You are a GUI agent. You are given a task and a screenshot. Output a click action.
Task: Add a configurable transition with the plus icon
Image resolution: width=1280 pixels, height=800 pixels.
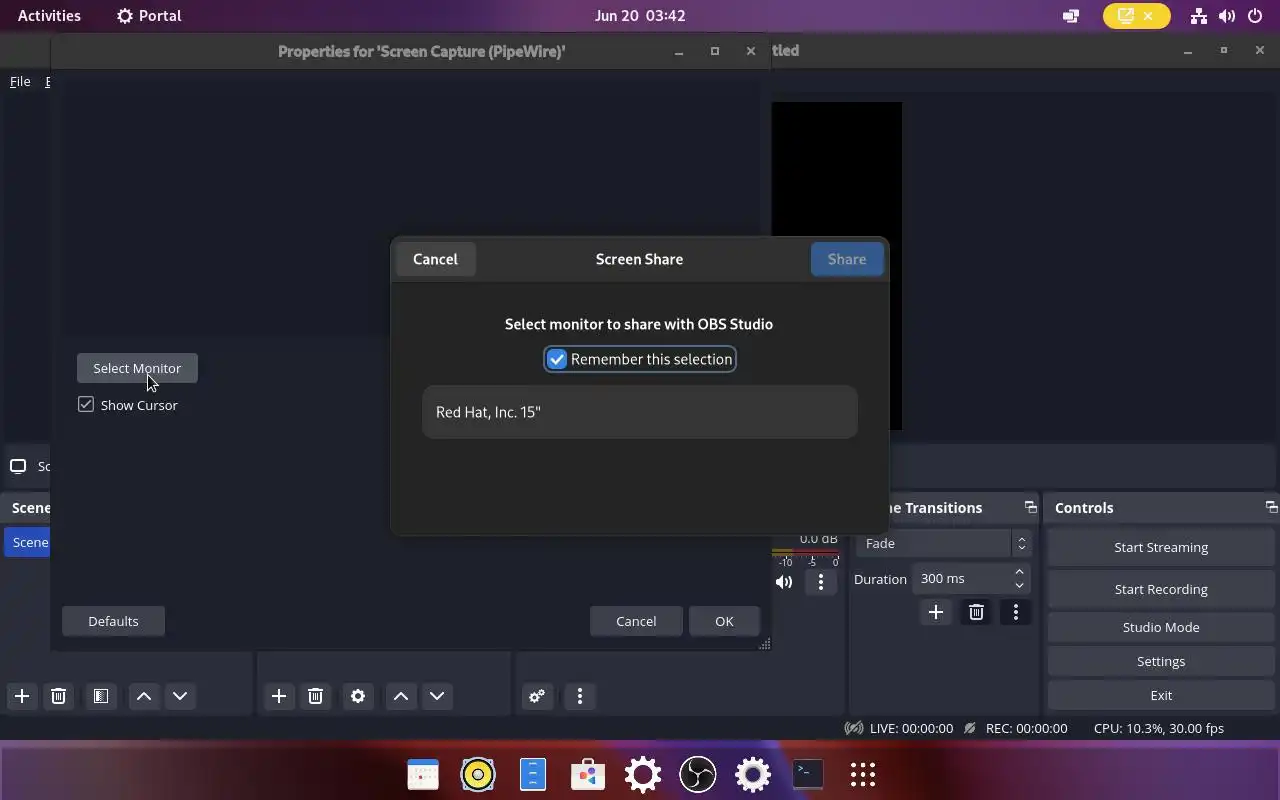(936, 612)
